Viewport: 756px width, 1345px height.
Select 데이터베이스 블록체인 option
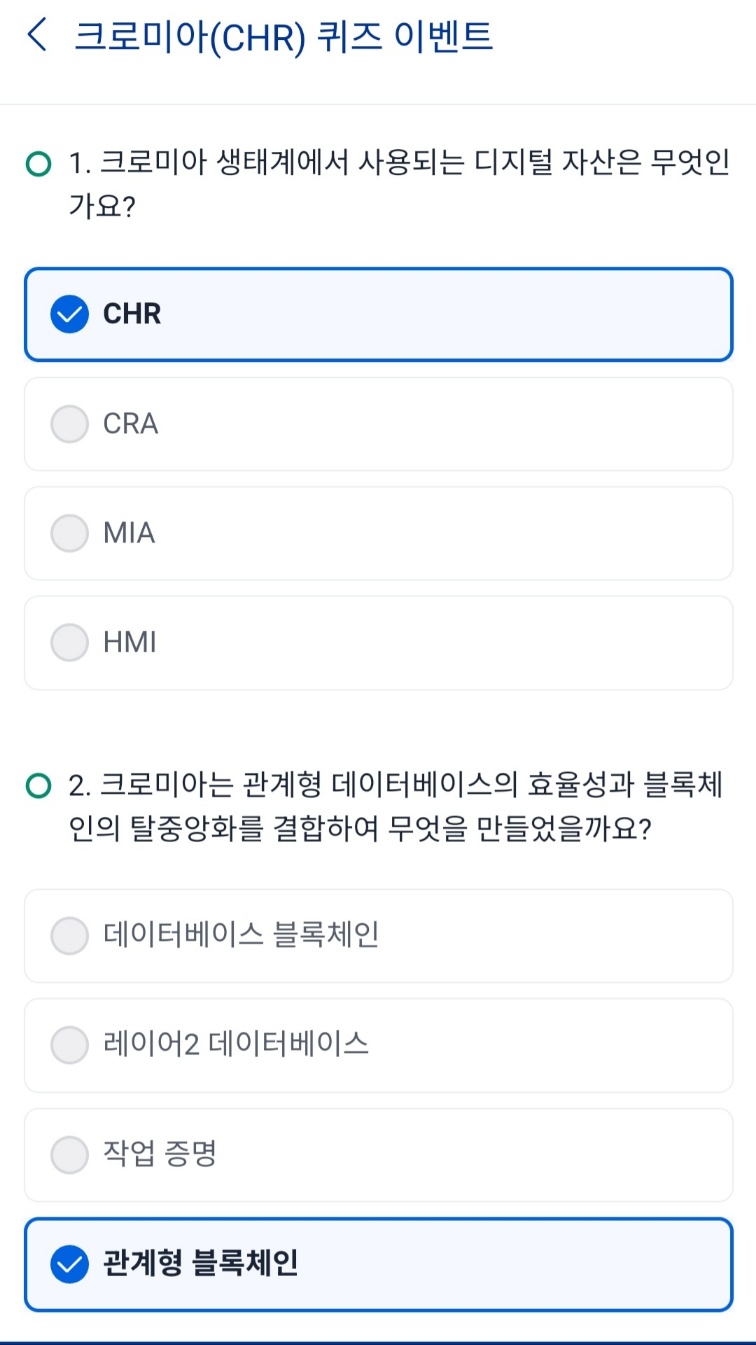378,936
